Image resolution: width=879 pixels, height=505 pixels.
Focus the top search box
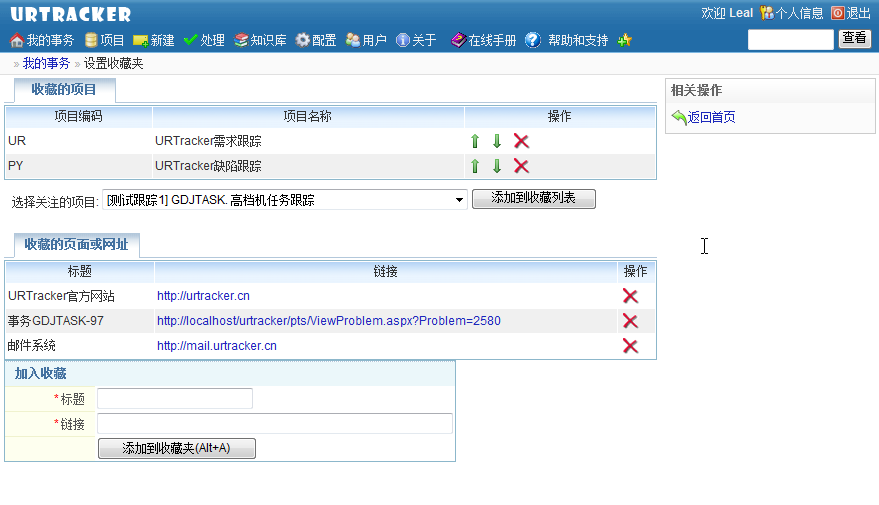pyautogui.click(x=791, y=40)
